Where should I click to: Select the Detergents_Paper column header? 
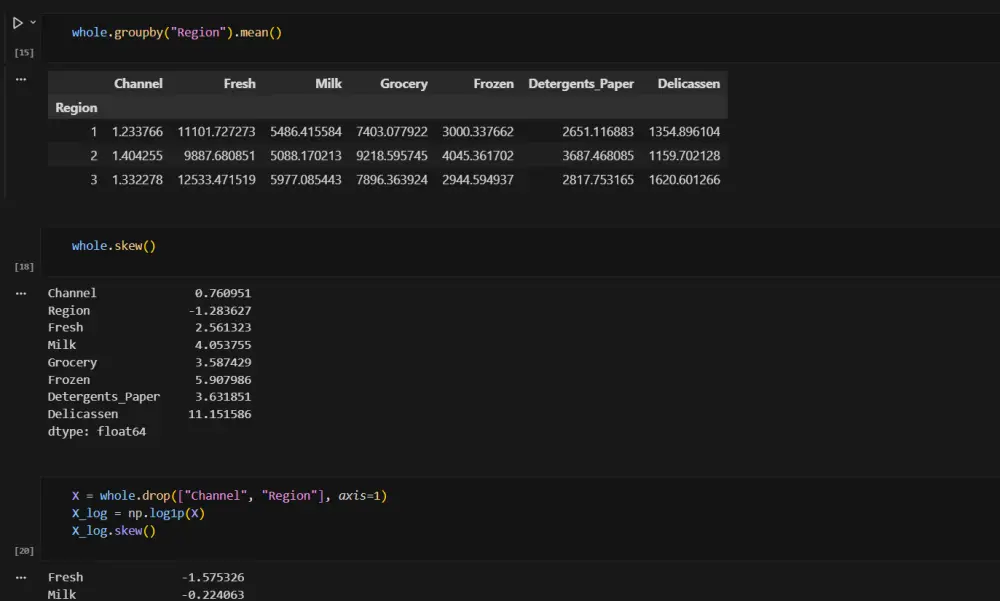581,84
